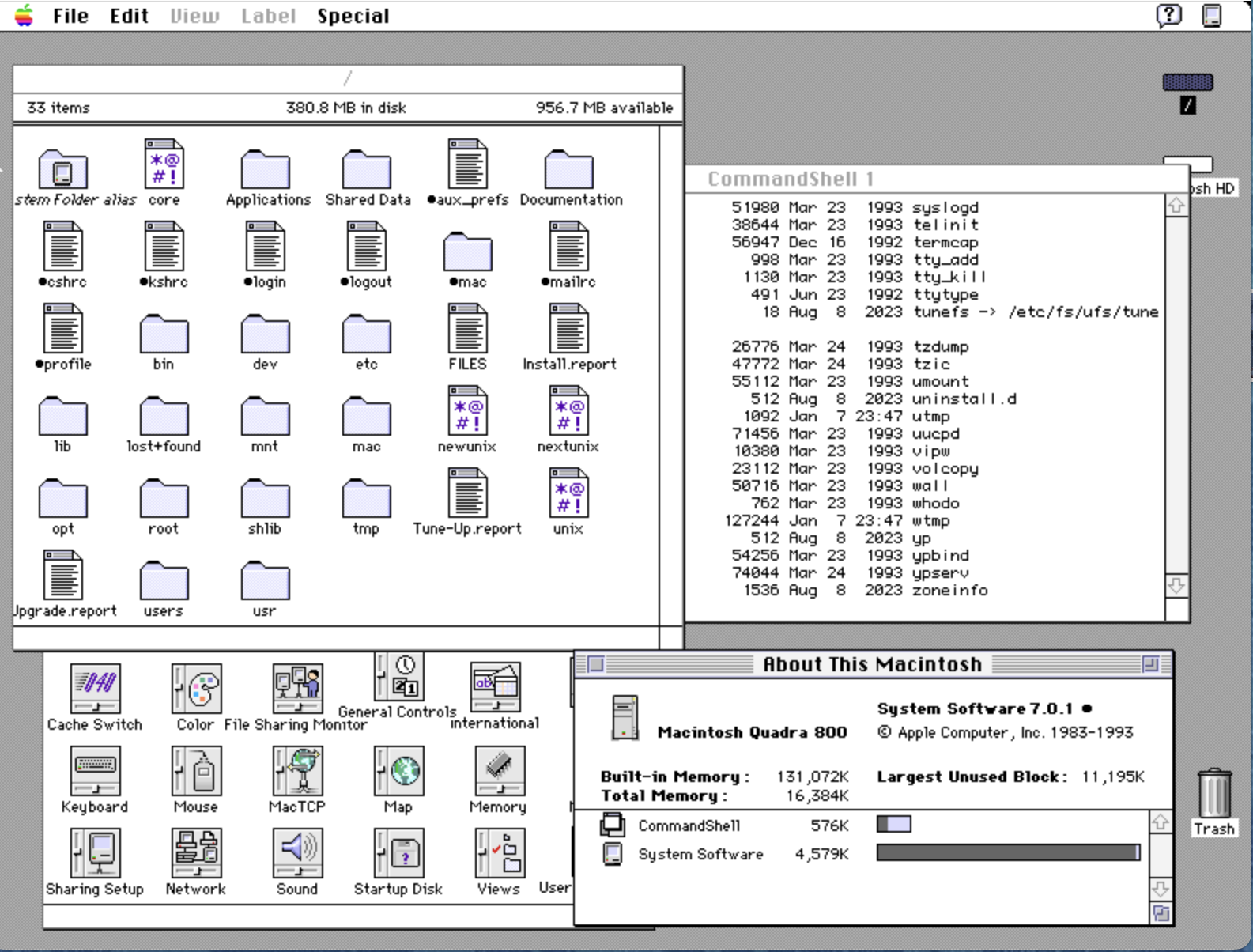
Task: Select the aux_prefs document icon
Action: click(468, 164)
